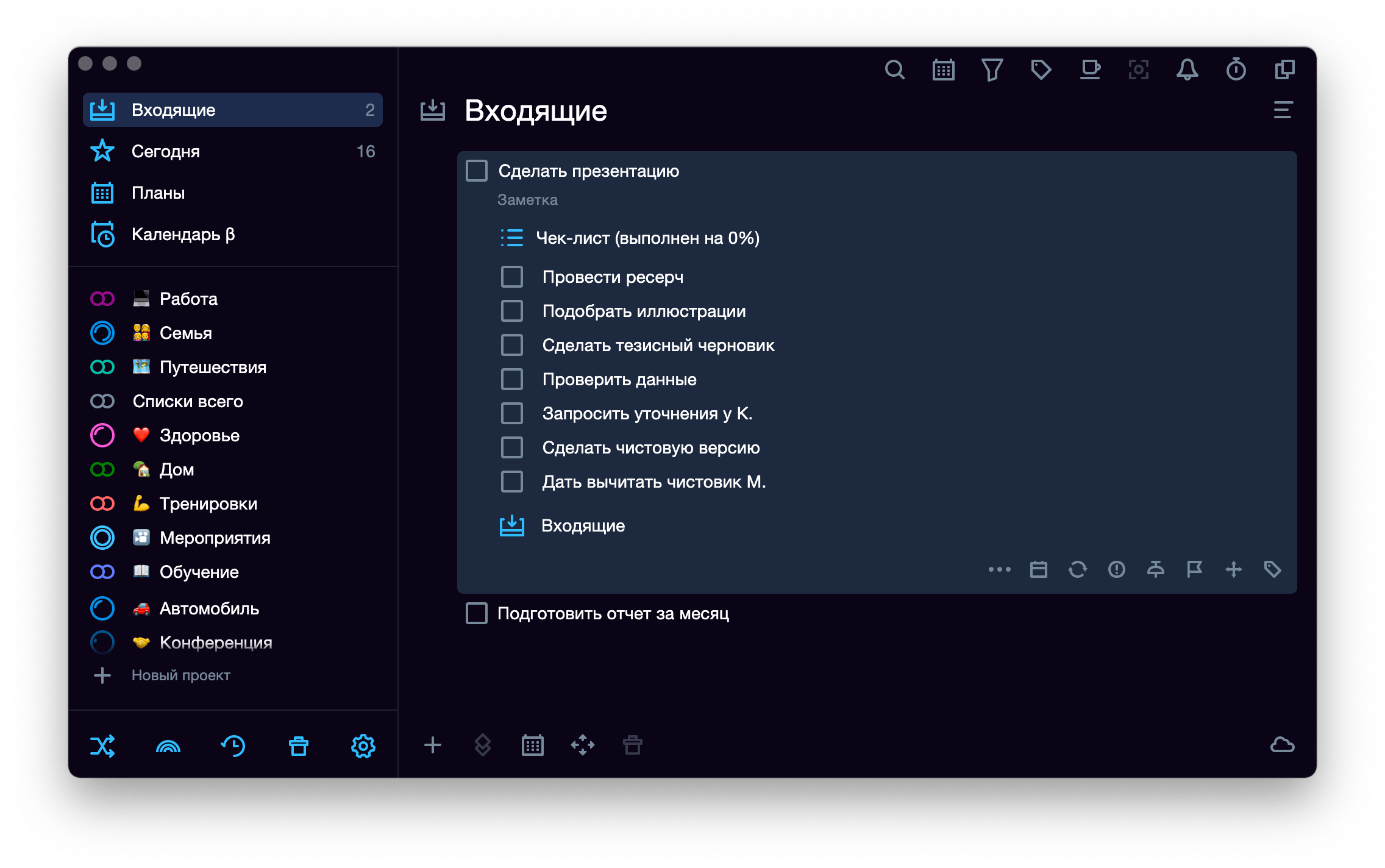Click the 'Подготовить отчет за месяц' task title
Viewport: 1385px width, 868px height.
613,613
